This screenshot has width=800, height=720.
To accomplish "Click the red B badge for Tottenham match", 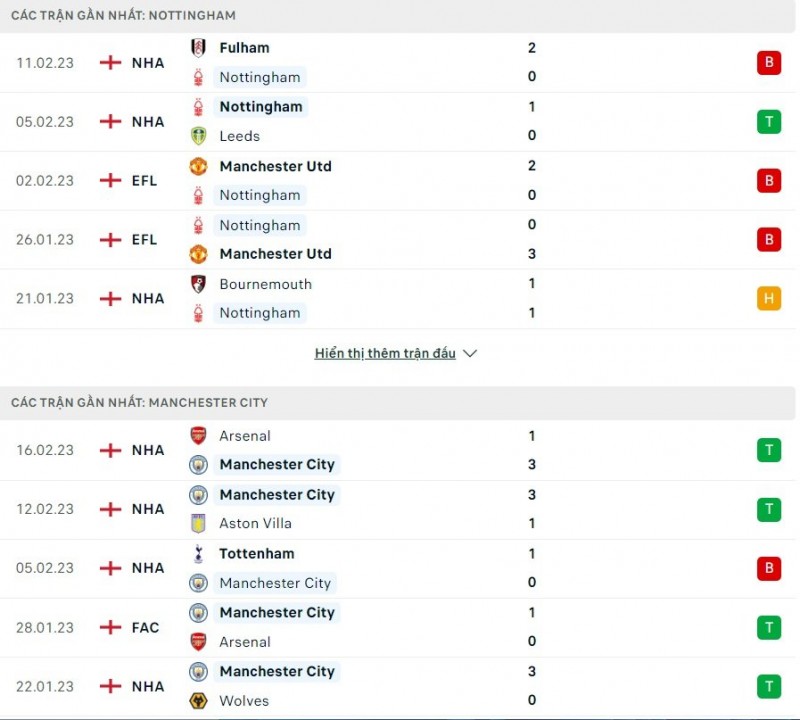I will pyautogui.click(x=768, y=568).
